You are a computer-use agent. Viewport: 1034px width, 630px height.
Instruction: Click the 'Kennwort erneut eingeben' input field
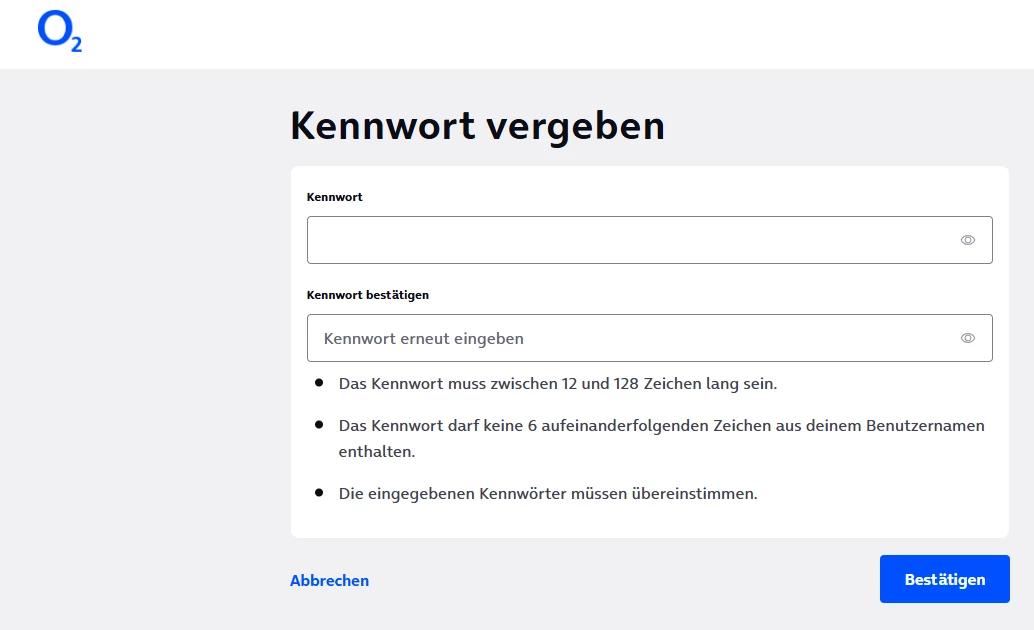coord(630,338)
